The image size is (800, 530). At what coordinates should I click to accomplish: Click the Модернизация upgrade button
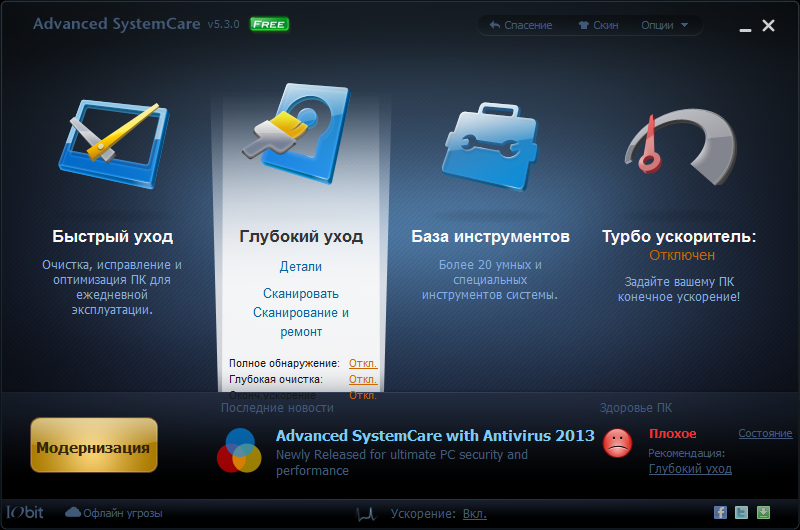click(94, 445)
